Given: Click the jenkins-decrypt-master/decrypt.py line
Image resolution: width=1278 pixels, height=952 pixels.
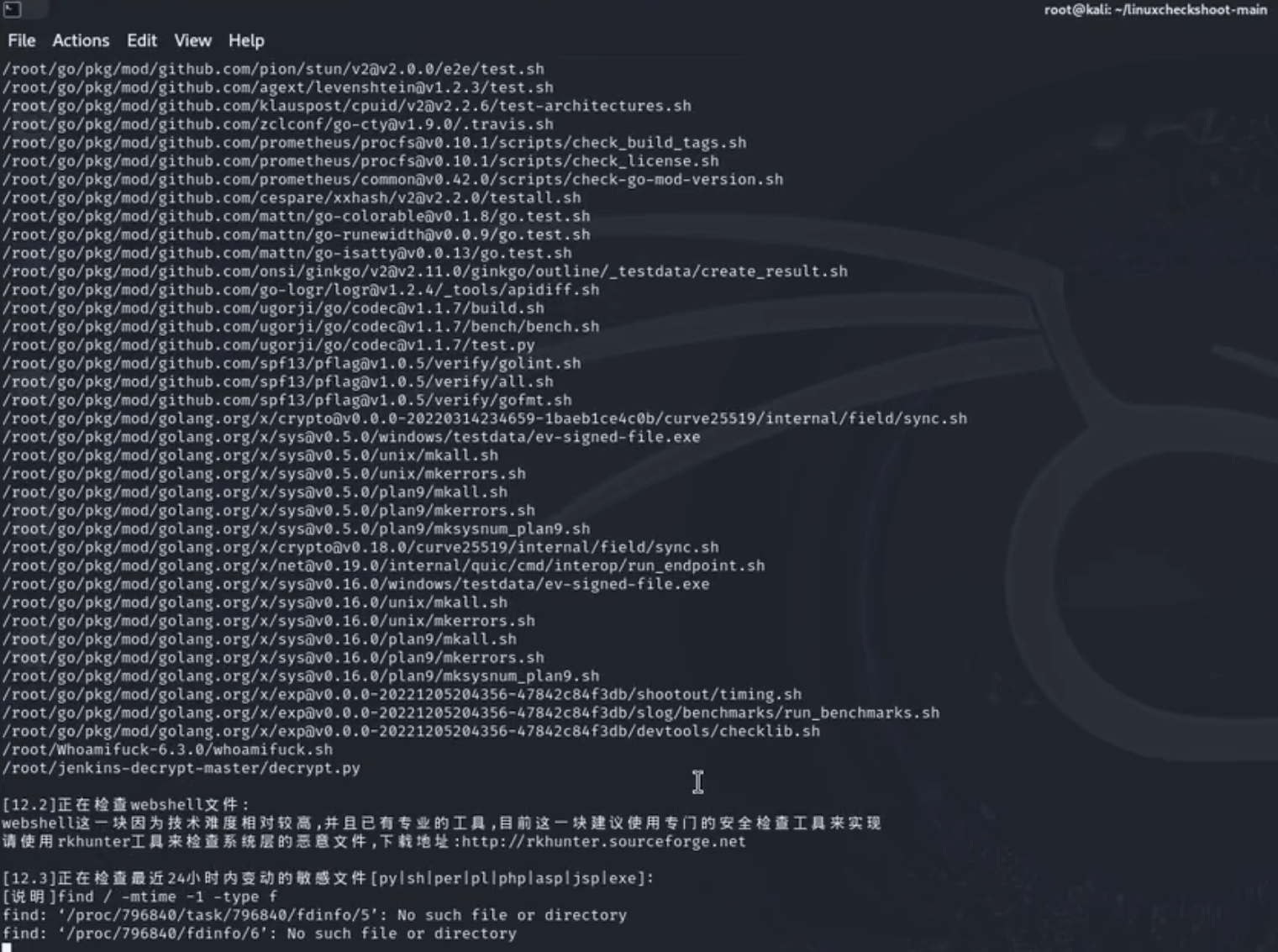Looking at the screenshot, I should tap(181, 769).
